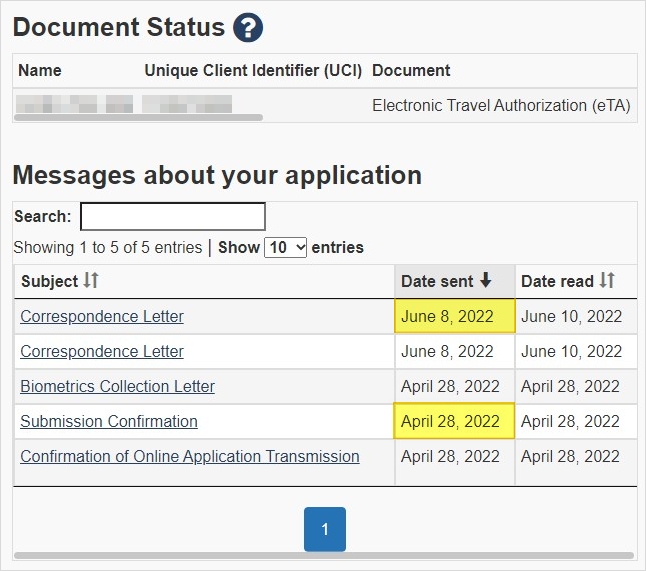Open the Biometrics Collection Letter link
Image resolution: width=646 pixels, height=571 pixels.
tap(117, 386)
